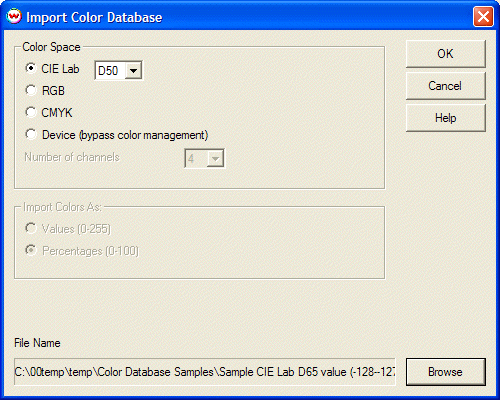Select the CMYK color space option
This screenshot has height=400, width=500.
click(x=31, y=112)
